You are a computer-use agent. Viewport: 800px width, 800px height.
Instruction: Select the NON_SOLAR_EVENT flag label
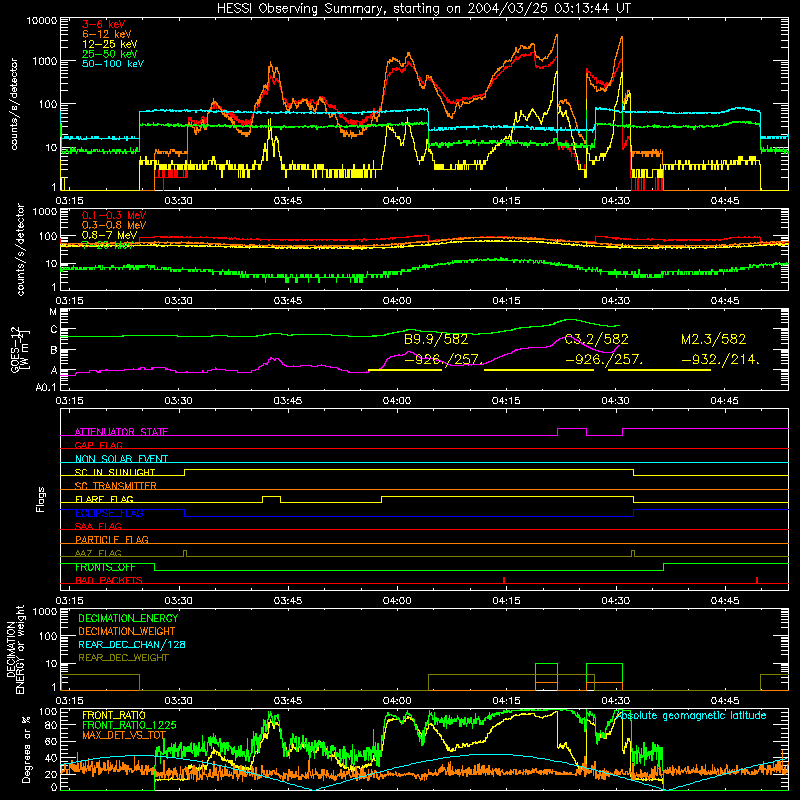(x=121, y=459)
